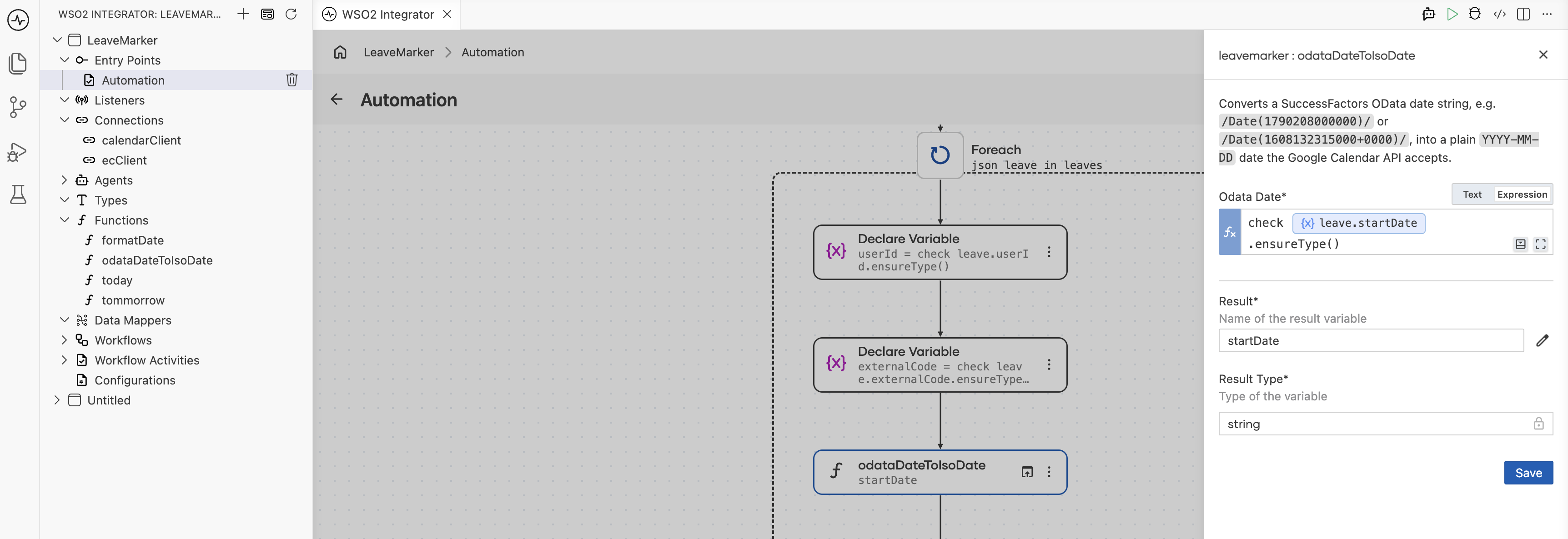Image resolution: width=1568 pixels, height=539 pixels.
Task: Open more actions ellipsis in top toolbar
Action: [x=1547, y=14]
